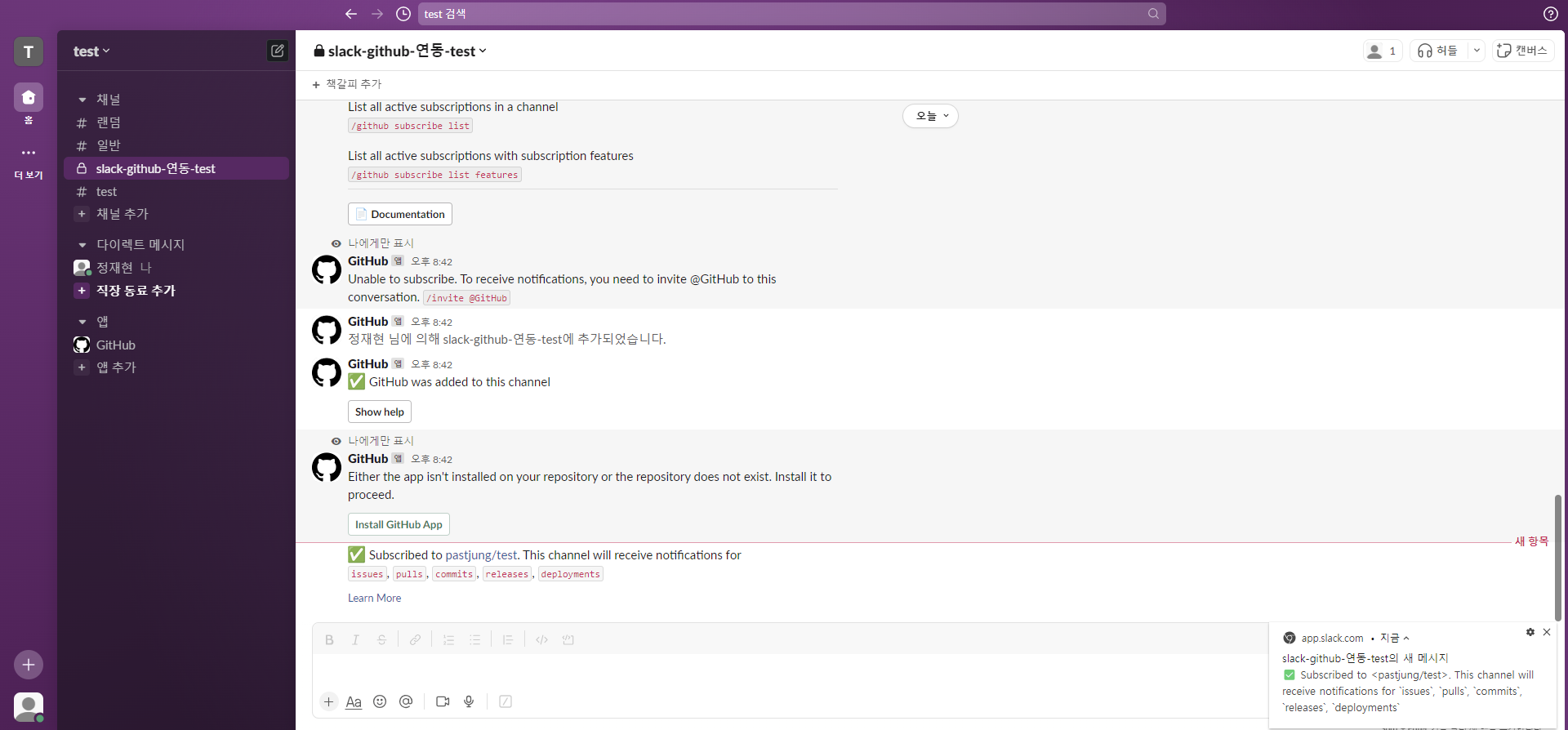This screenshot has width=1568, height=730.
Task: Click the Show help button
Action: click(380, 412)
